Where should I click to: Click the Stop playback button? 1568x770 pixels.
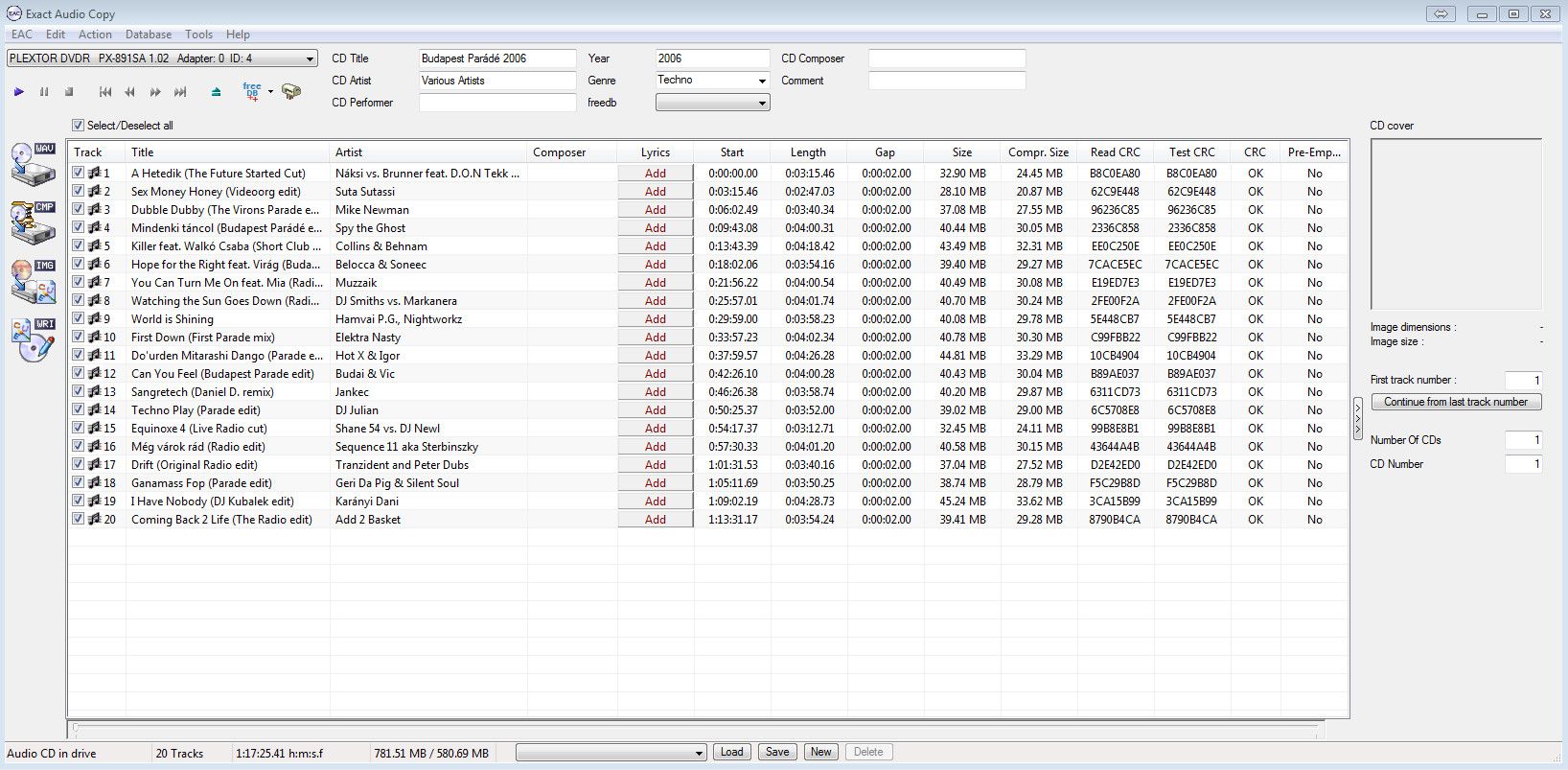(x=69, y=92)
